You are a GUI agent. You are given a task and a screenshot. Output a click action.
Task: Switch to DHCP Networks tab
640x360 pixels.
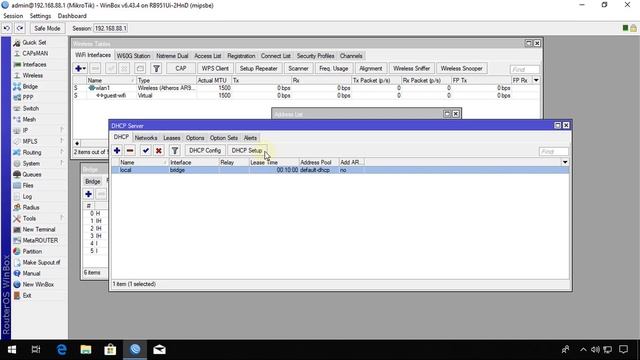146,138
